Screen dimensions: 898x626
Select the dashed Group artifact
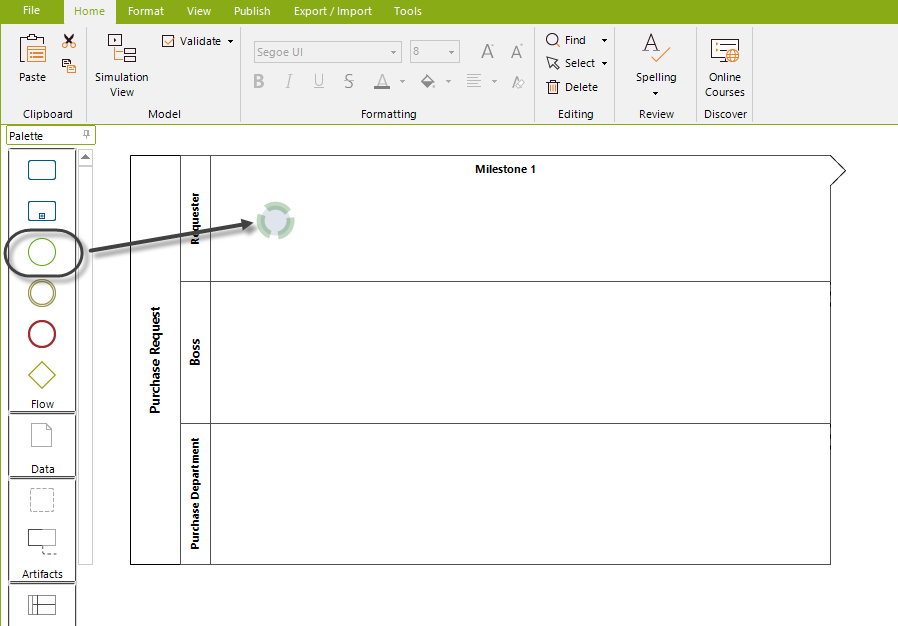42,500
